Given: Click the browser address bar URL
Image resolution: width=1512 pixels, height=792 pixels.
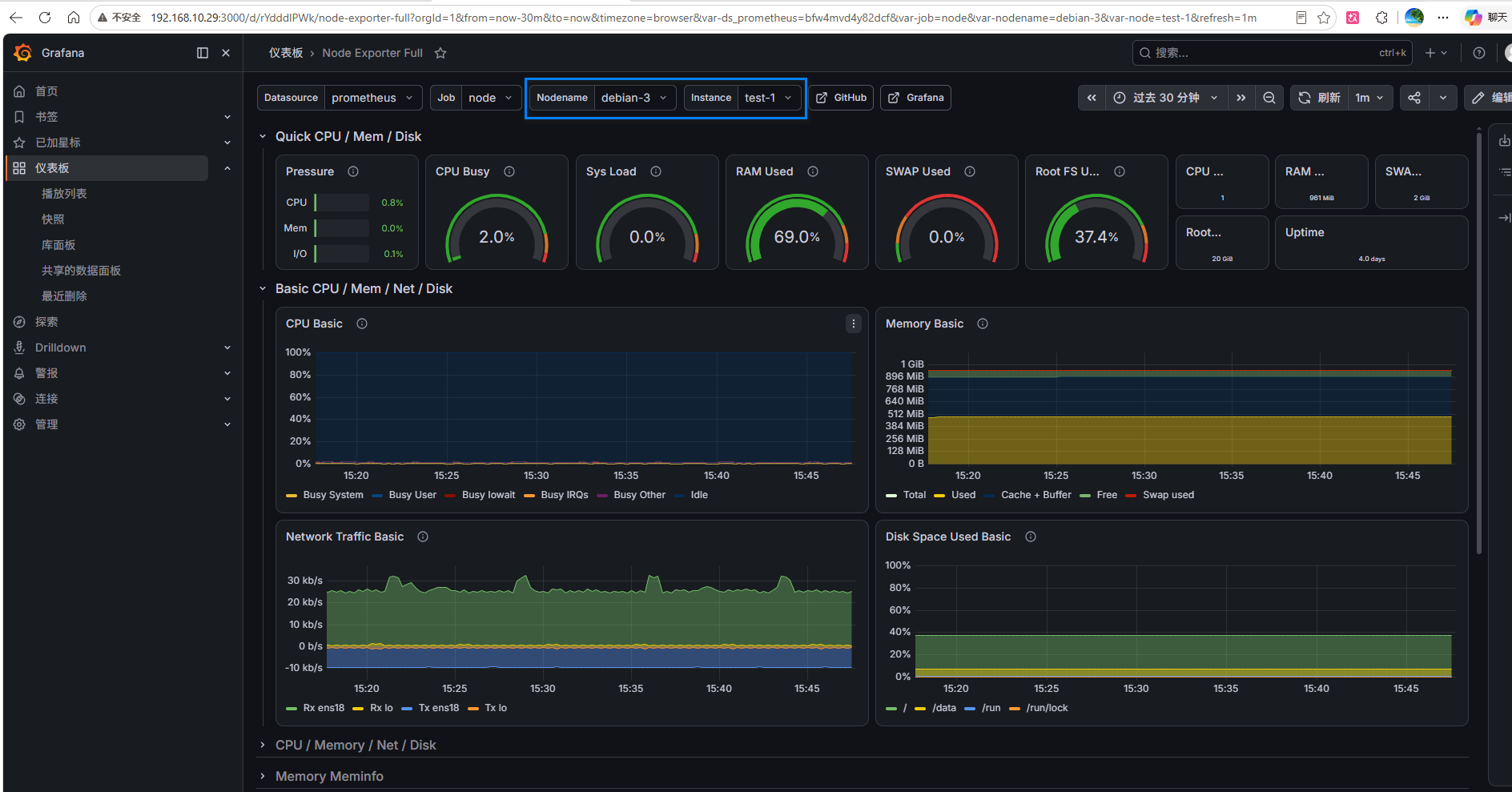Looking at the screenshot, I should pyautogui.click(x=703, y=18).
